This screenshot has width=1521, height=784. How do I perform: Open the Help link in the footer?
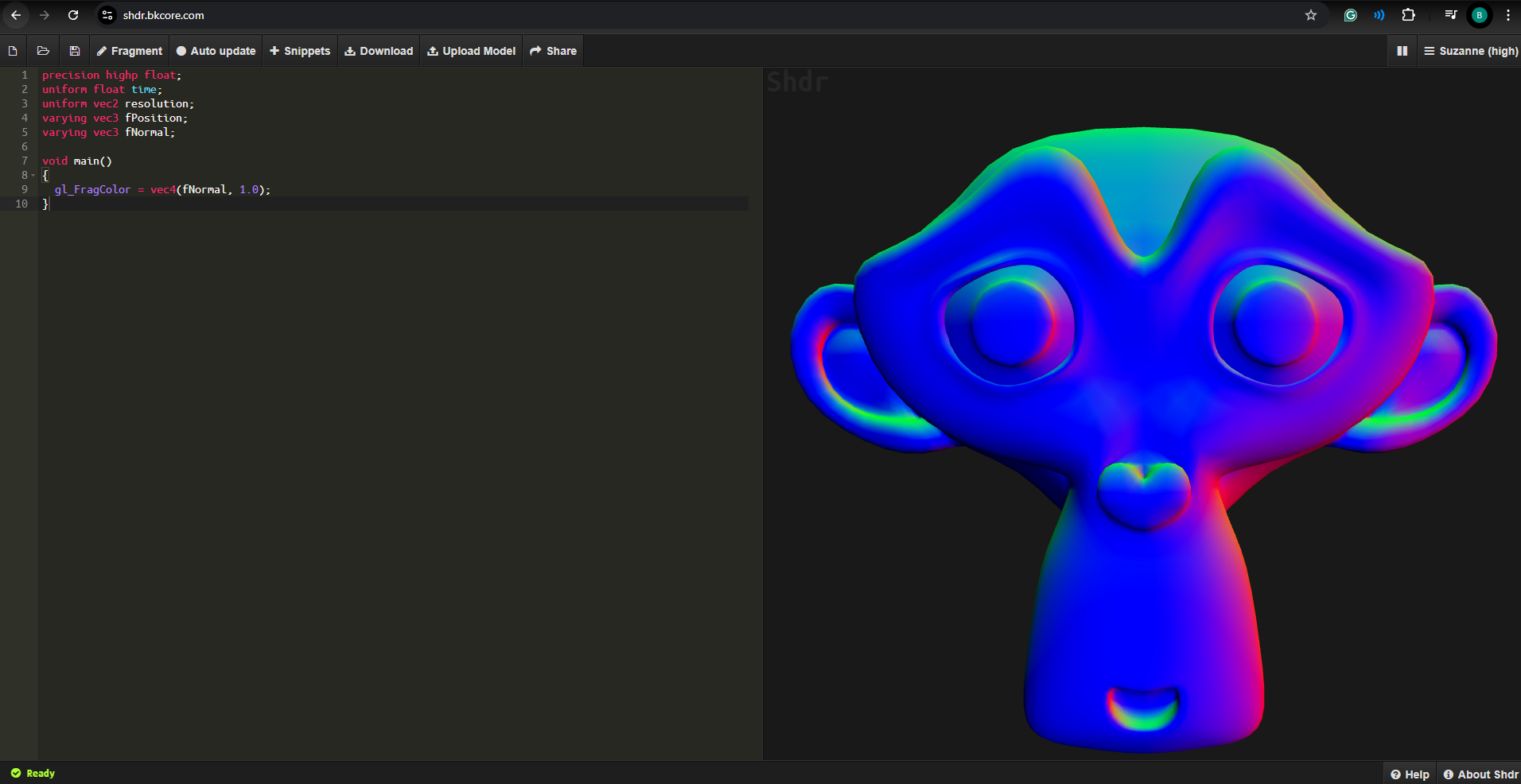[1410, 774]
